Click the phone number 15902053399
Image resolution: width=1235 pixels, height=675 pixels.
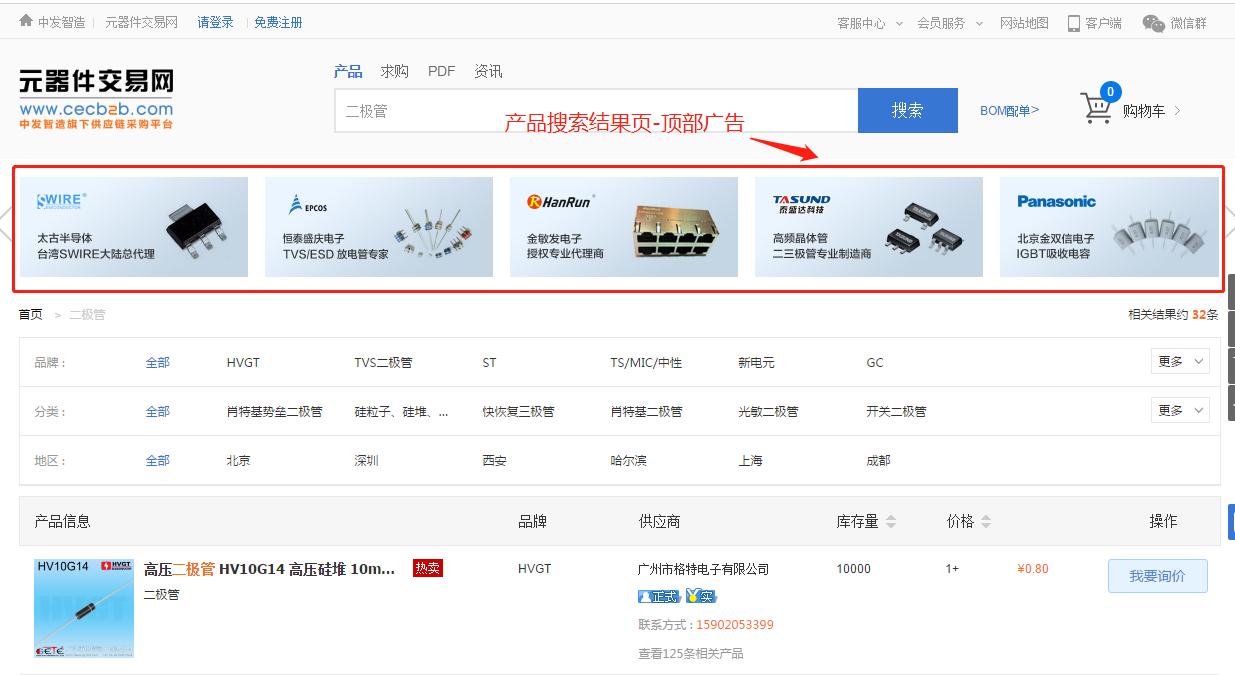click(735, 624)
